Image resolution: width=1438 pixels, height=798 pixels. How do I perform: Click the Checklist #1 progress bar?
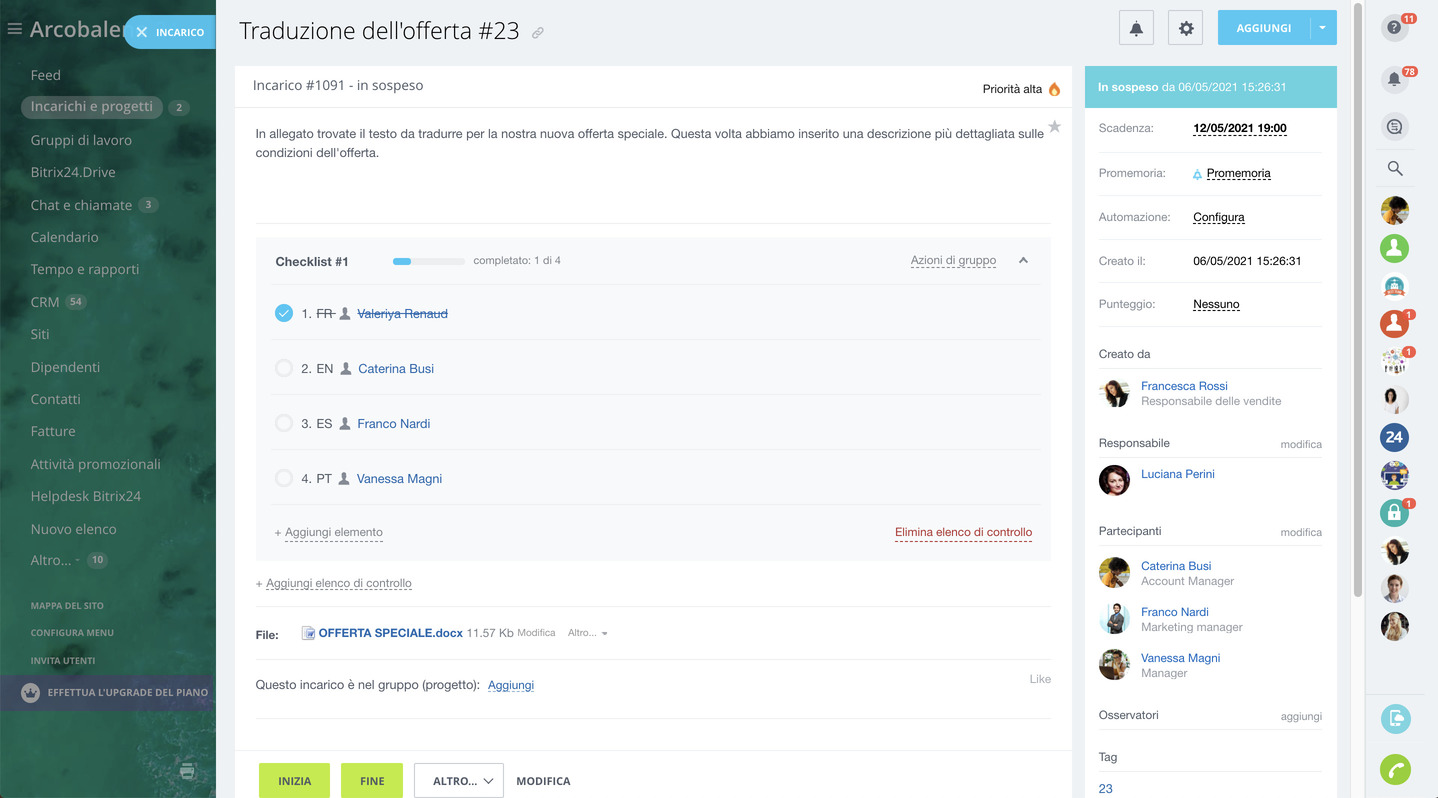pos(429,261)
